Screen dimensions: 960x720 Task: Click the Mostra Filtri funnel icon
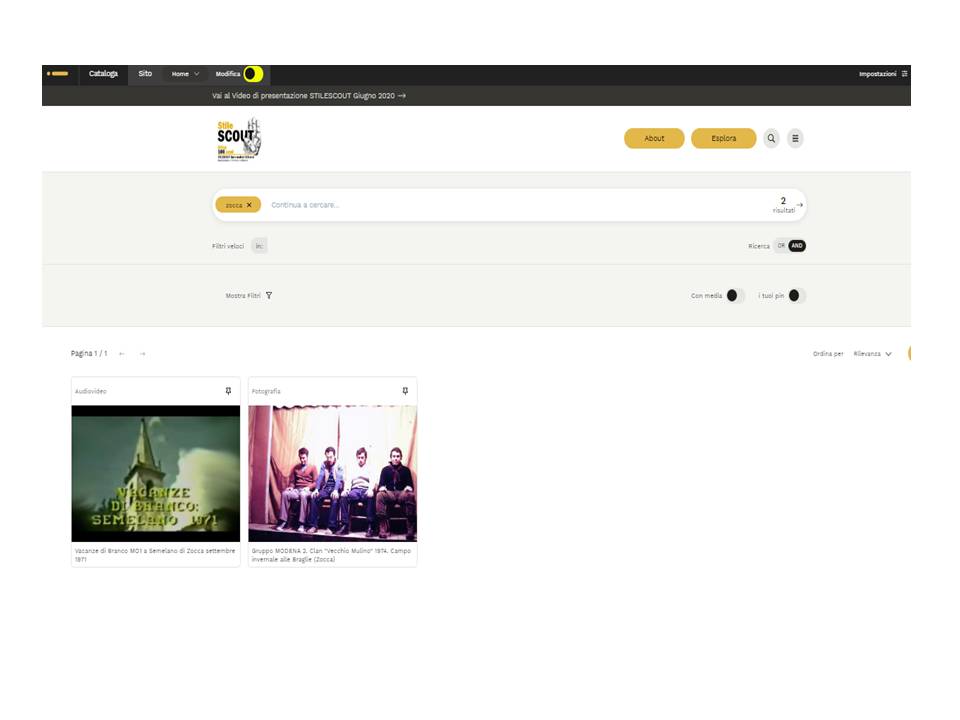click(x=269, y=296)
